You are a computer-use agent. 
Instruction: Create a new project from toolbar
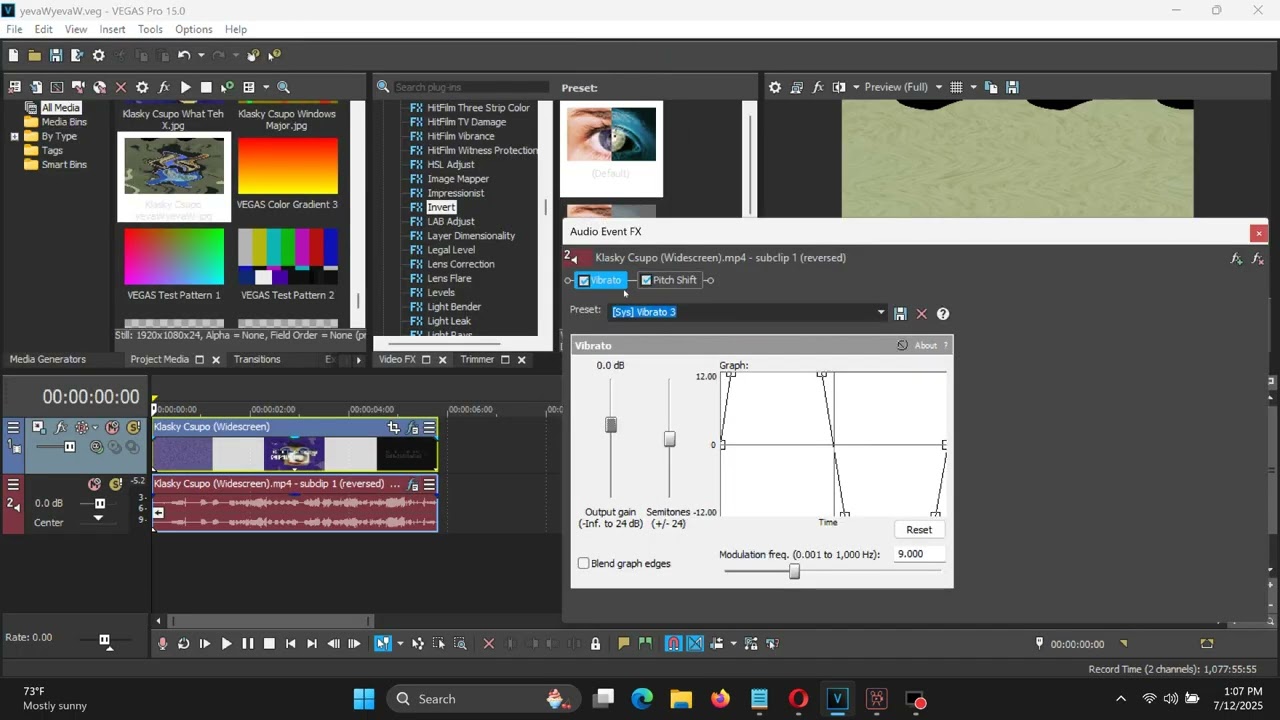click(x=13, y=55)
